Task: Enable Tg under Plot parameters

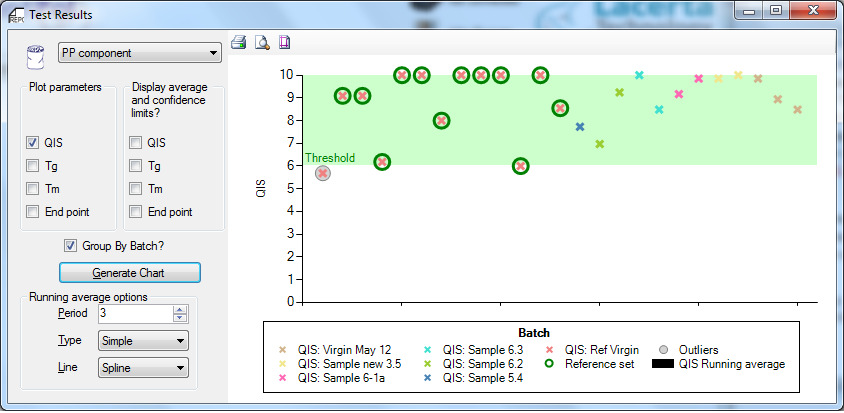Action: [x=34, y=166]
